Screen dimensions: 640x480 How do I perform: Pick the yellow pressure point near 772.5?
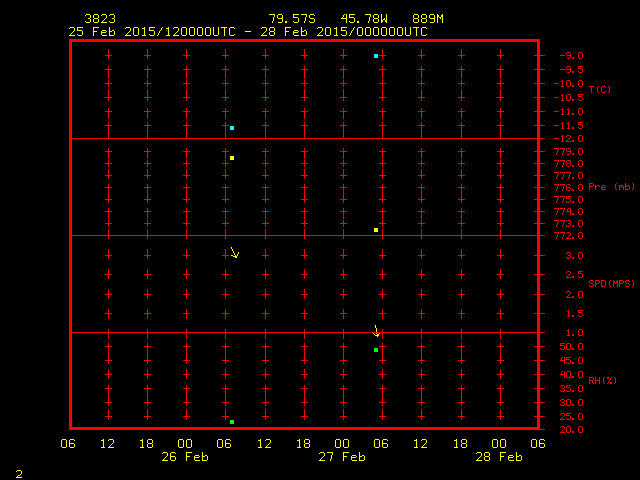pyautogui.click(x=376, y=230)
